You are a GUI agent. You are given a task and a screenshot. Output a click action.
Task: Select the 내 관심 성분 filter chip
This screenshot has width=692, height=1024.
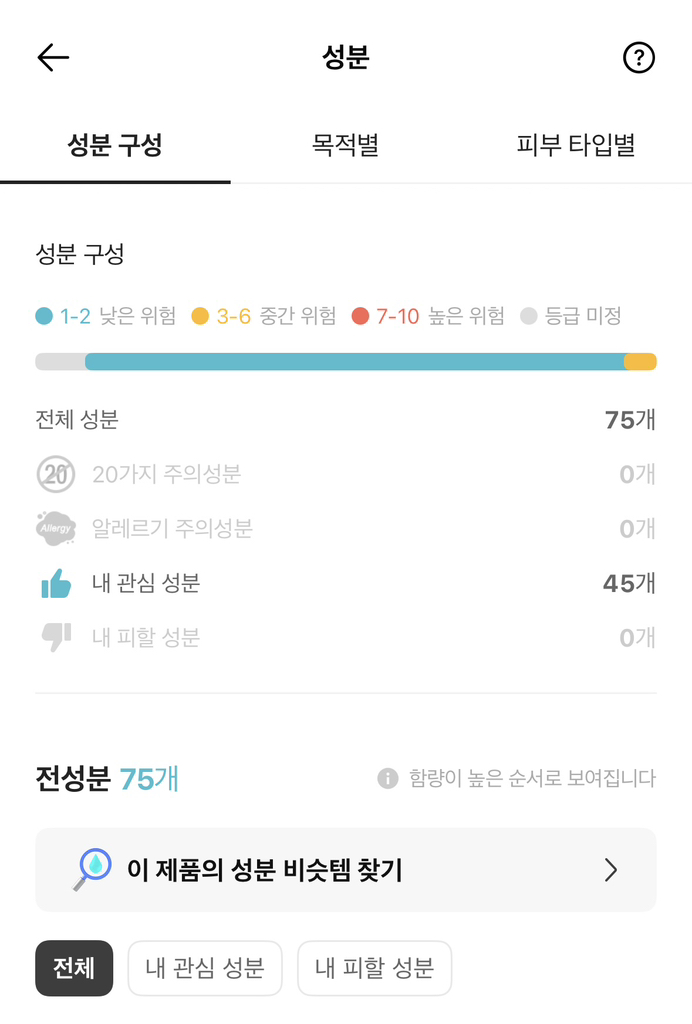click(x=204, y=968)
